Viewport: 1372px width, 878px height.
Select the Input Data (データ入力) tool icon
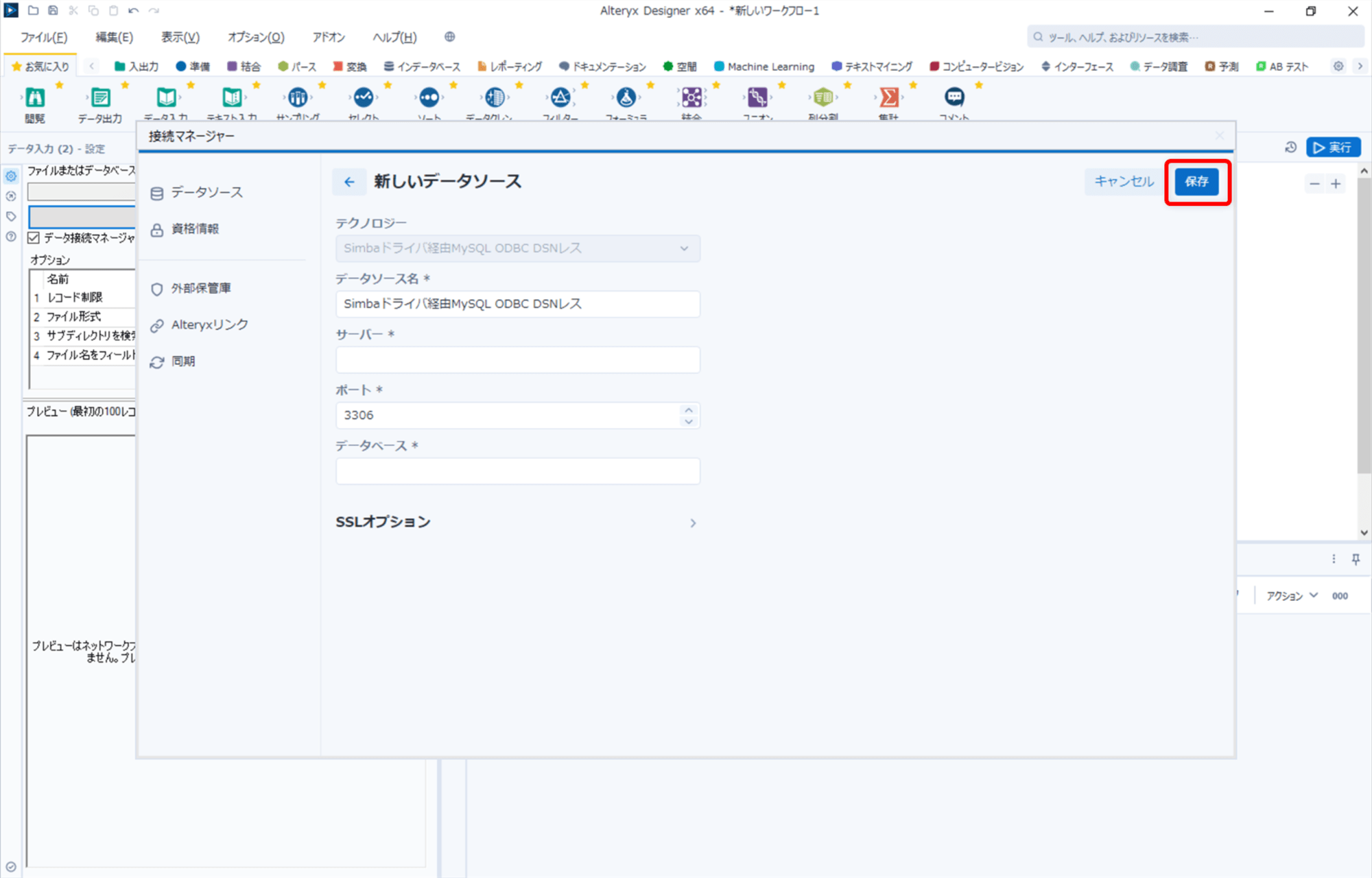coord(166,97)
